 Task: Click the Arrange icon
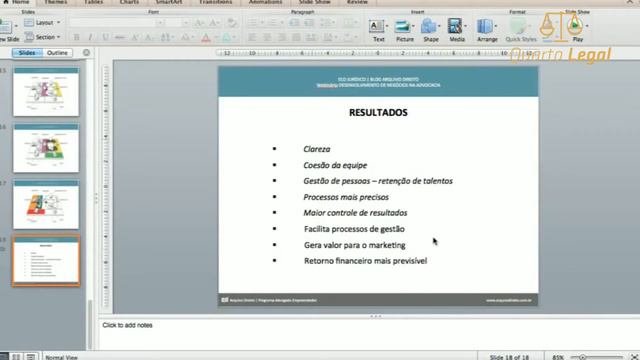485,27
